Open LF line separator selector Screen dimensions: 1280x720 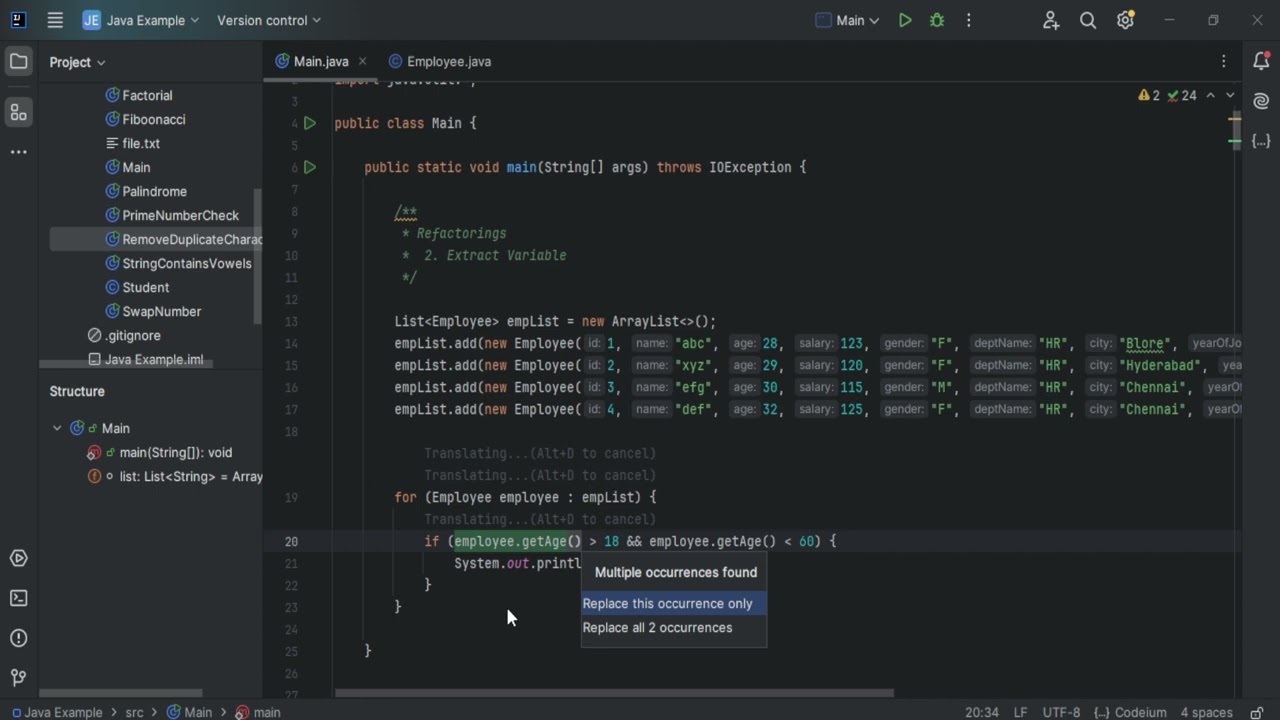coord(1020,712)
